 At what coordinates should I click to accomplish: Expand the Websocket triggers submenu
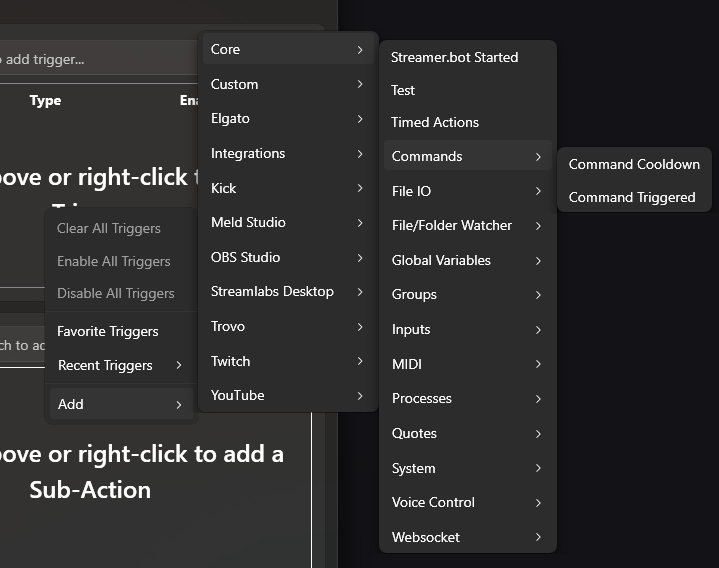(466, 537)
